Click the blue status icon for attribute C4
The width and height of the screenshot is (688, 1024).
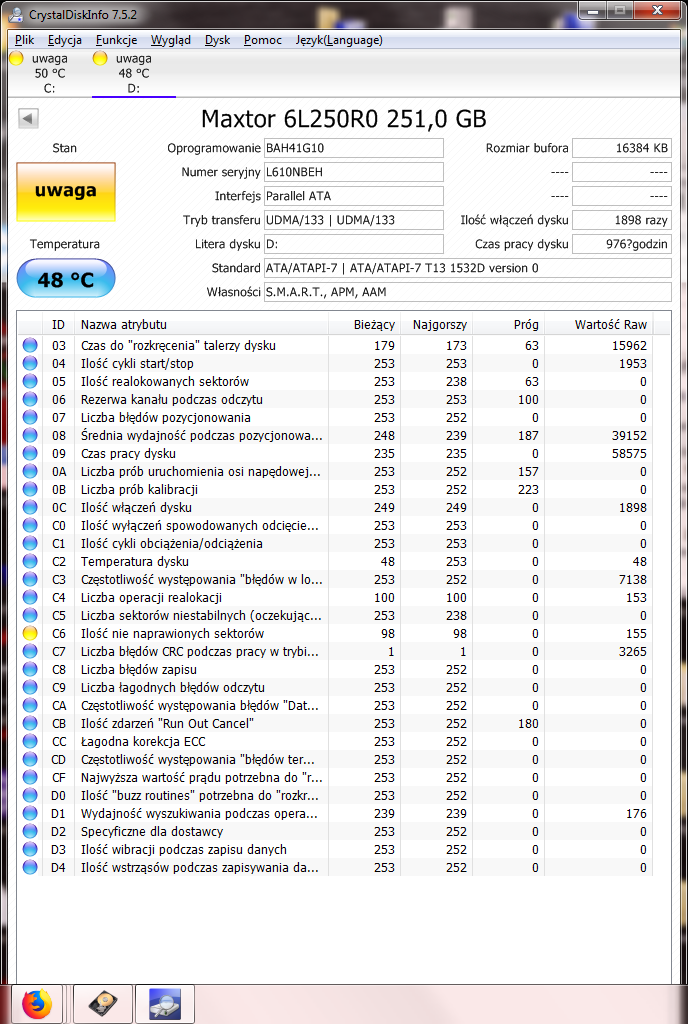click(30, 598)
